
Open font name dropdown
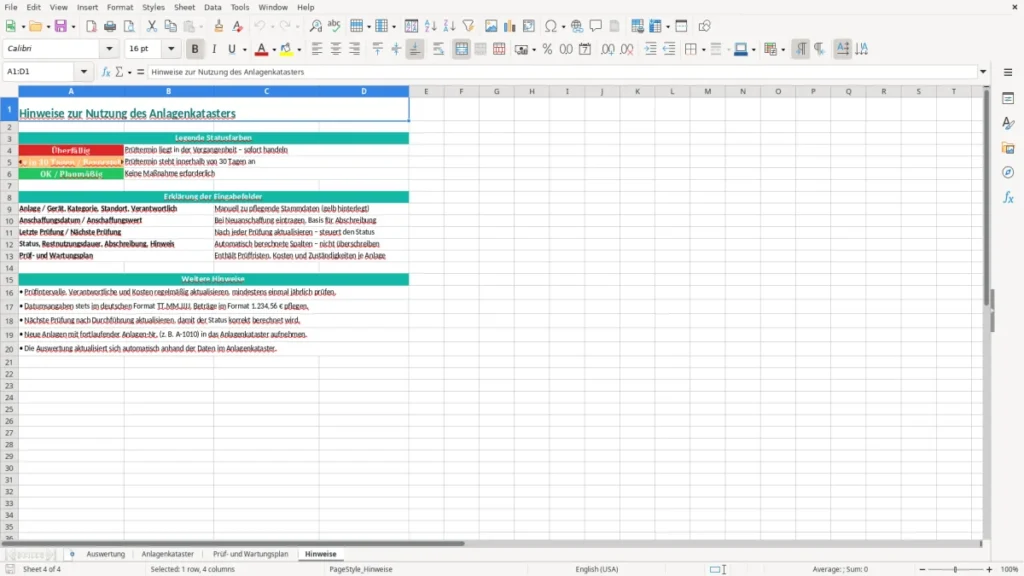[x=109, y=48]
